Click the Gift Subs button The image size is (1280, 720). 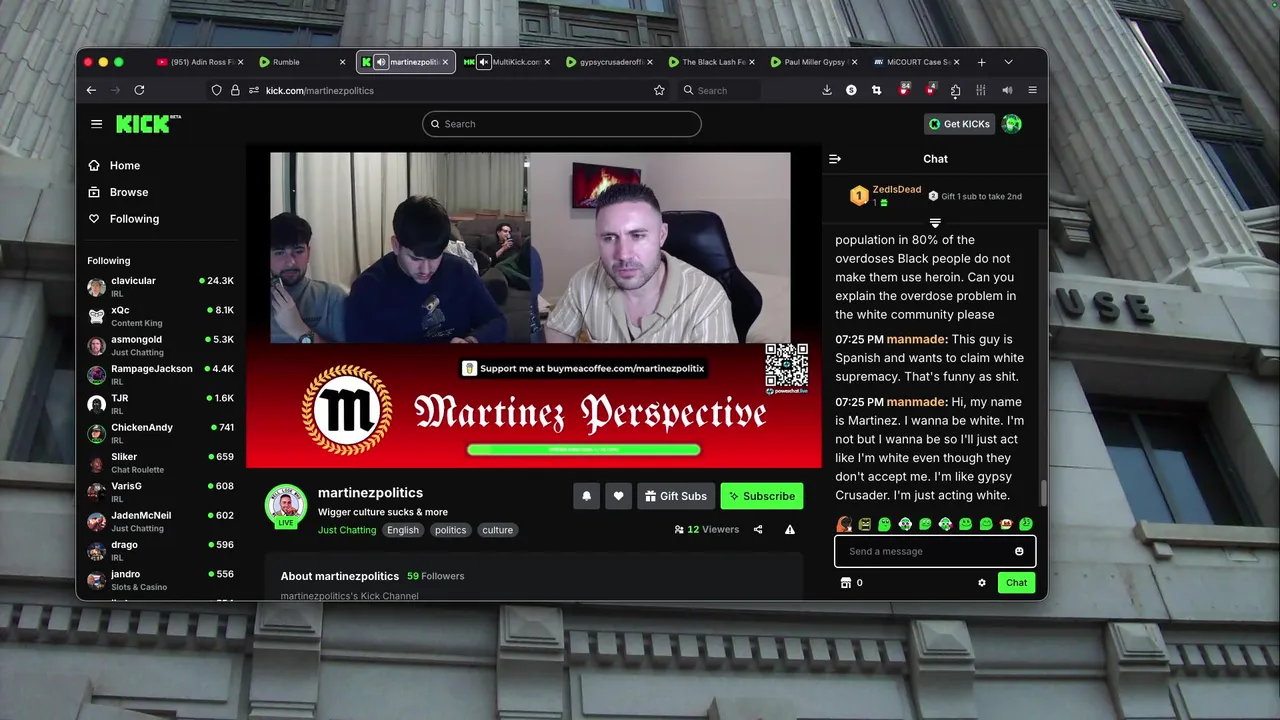pos(676,496)
